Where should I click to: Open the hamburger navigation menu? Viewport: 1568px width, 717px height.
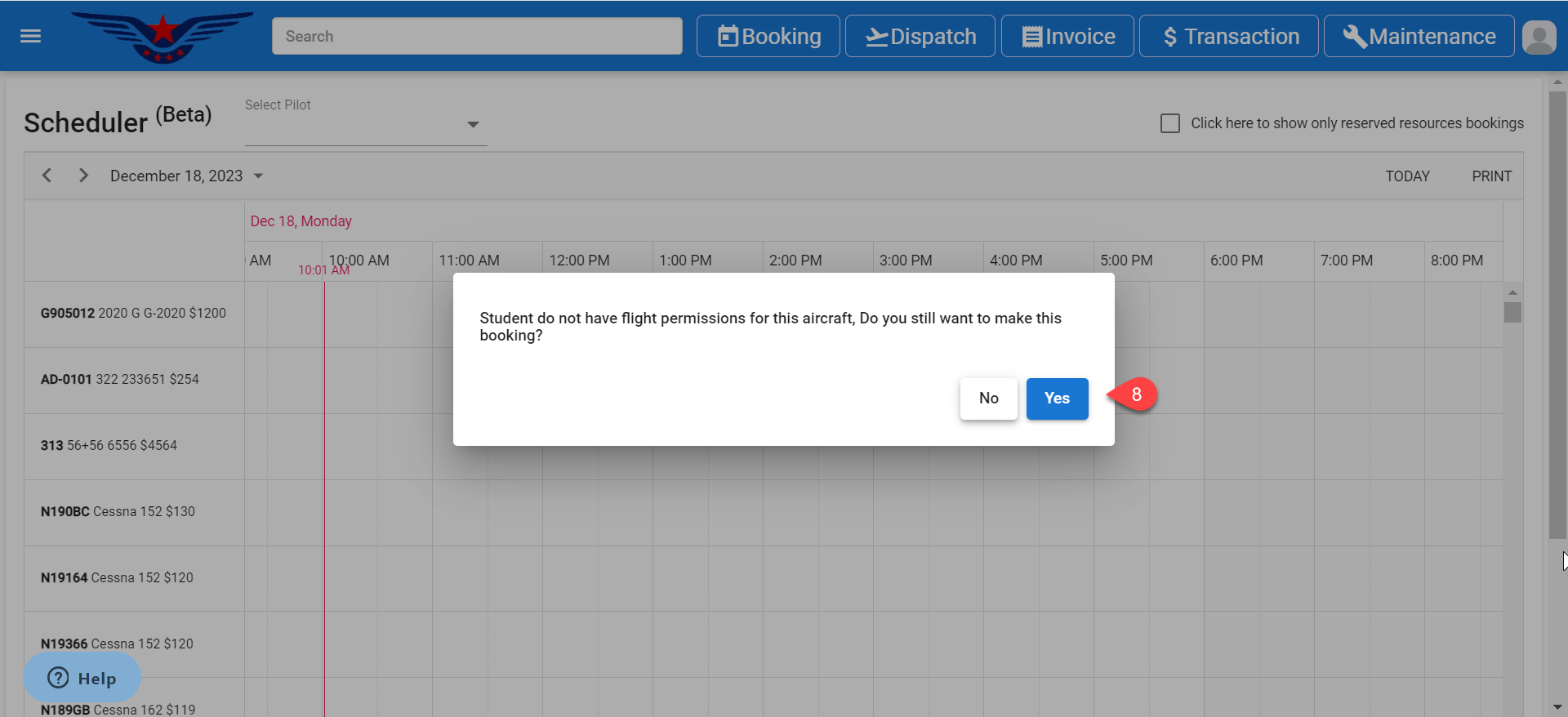coord(30,36)
